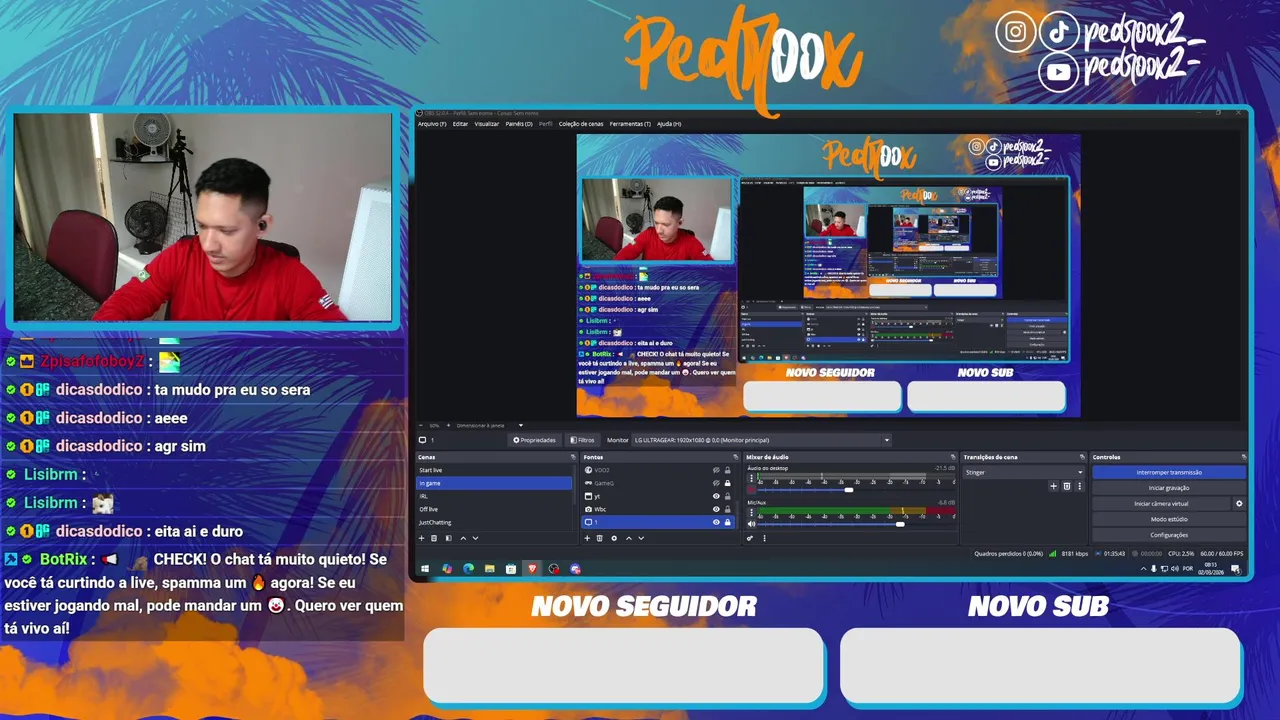The width and height of the screenshot is (1280, 720).
Task: Open the Stinger transition dropdown
Action: tap(1023, 472)
